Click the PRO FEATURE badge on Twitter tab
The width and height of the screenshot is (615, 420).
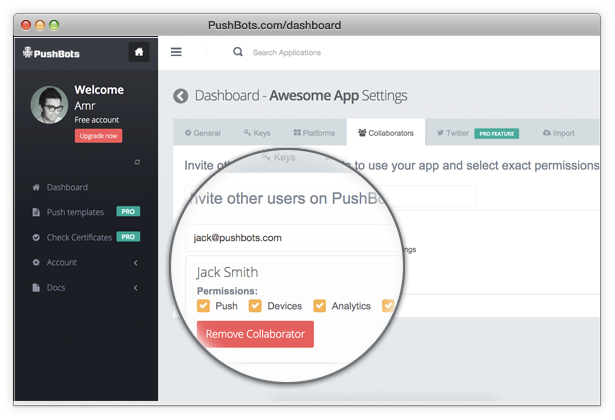[x=497, y=133]
